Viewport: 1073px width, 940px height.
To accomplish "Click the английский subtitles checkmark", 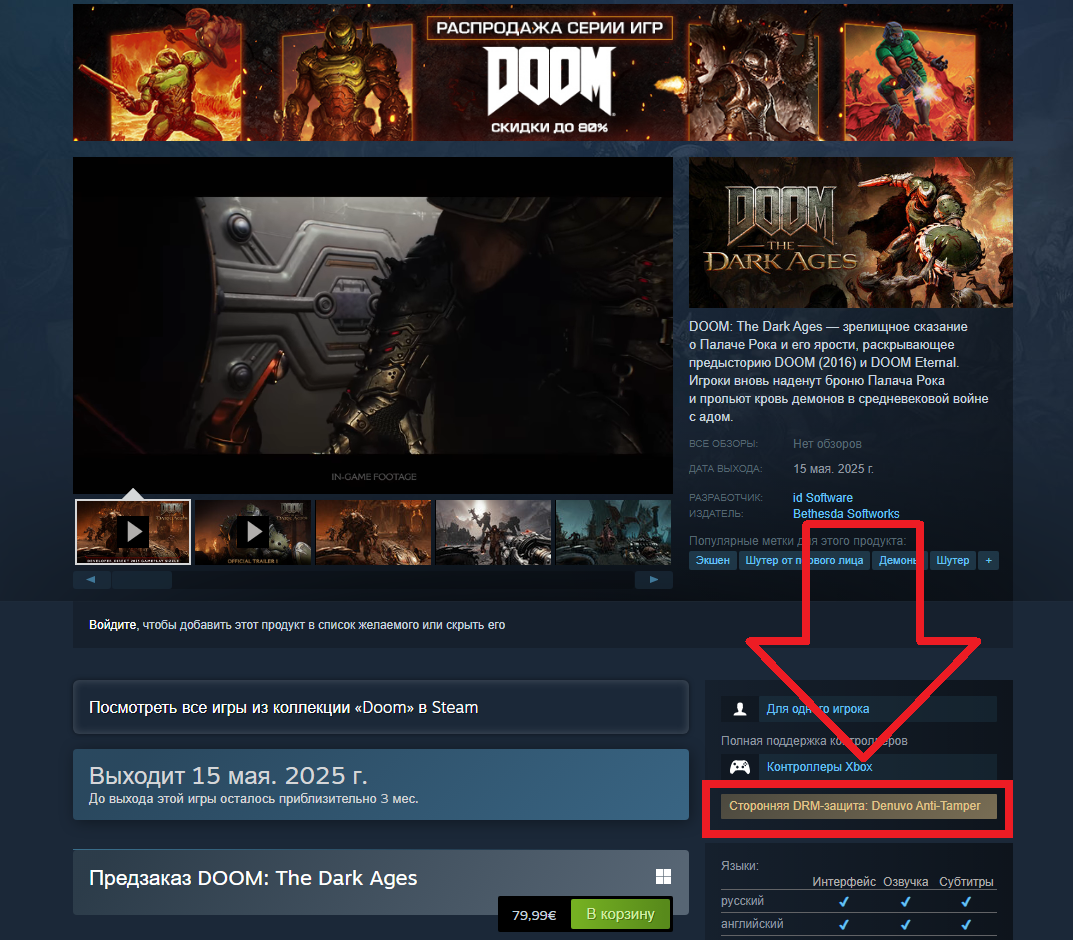I will tap(966, 924).
